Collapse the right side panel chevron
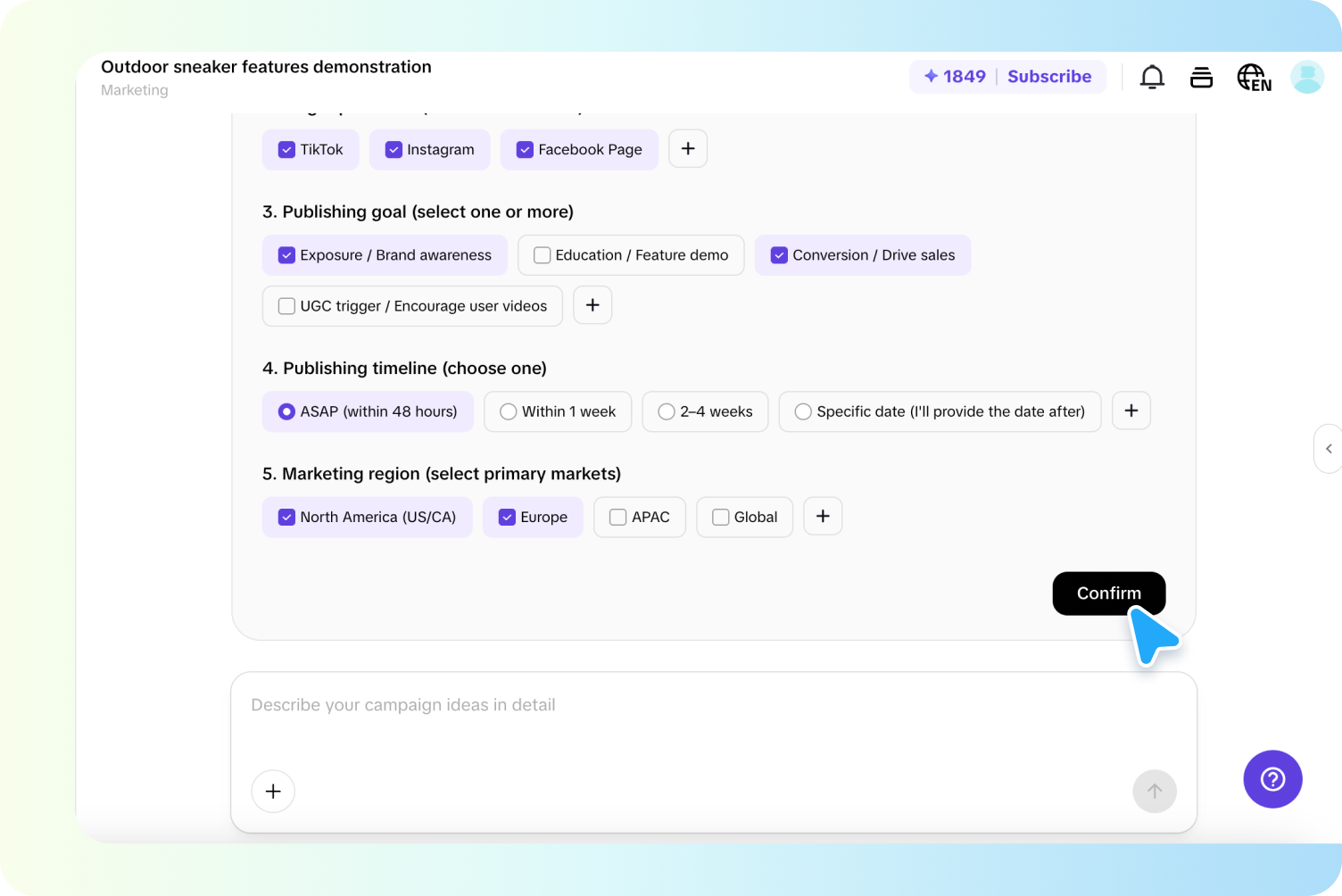The image size is (1342, 896). pyautogui.click(x=1329, y=449)
